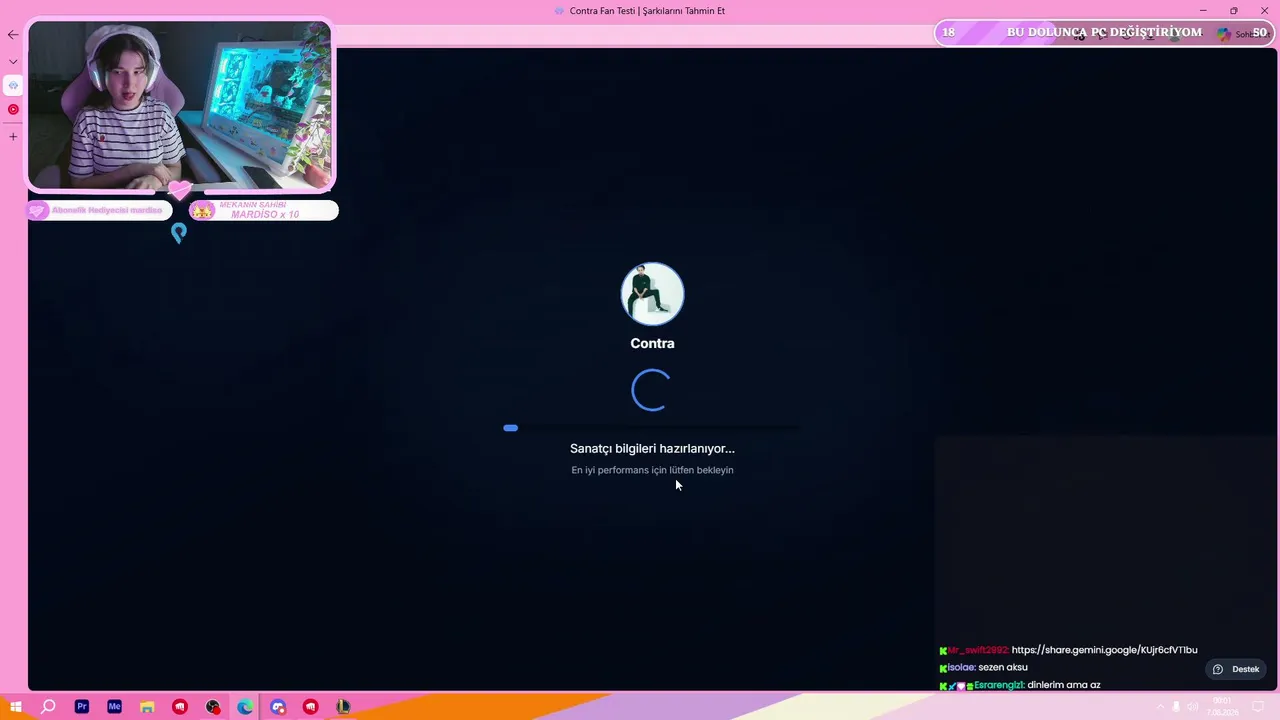The width and height of the screenshot is (1280, 720).
Task: Launch Adobe Media Encoder from taskbar
Action: [x=114, y=707]
